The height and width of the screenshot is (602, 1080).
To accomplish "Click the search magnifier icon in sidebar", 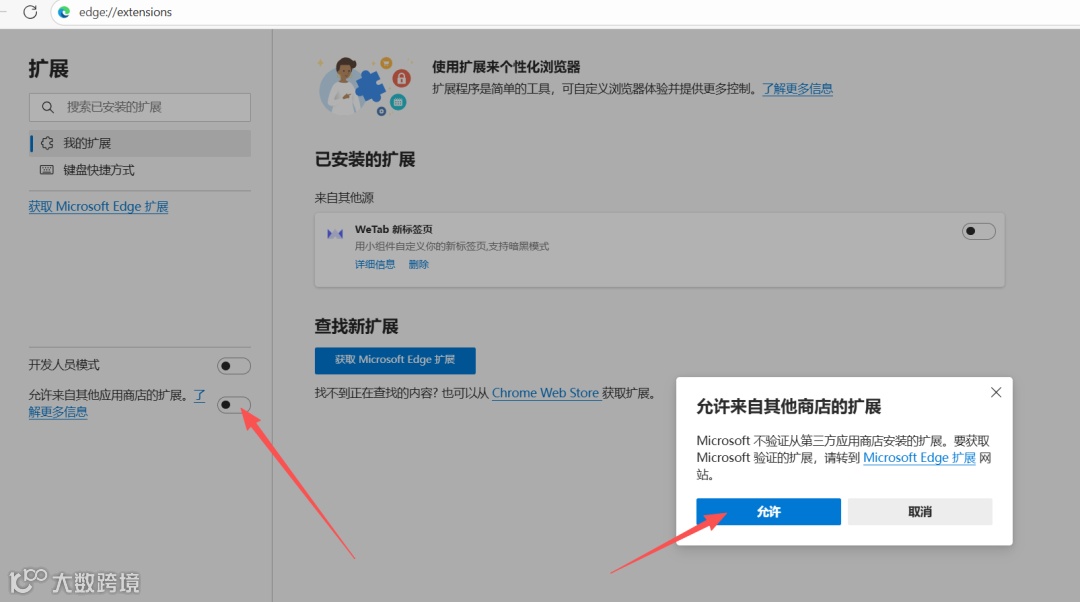I will [x=48, y=107].
